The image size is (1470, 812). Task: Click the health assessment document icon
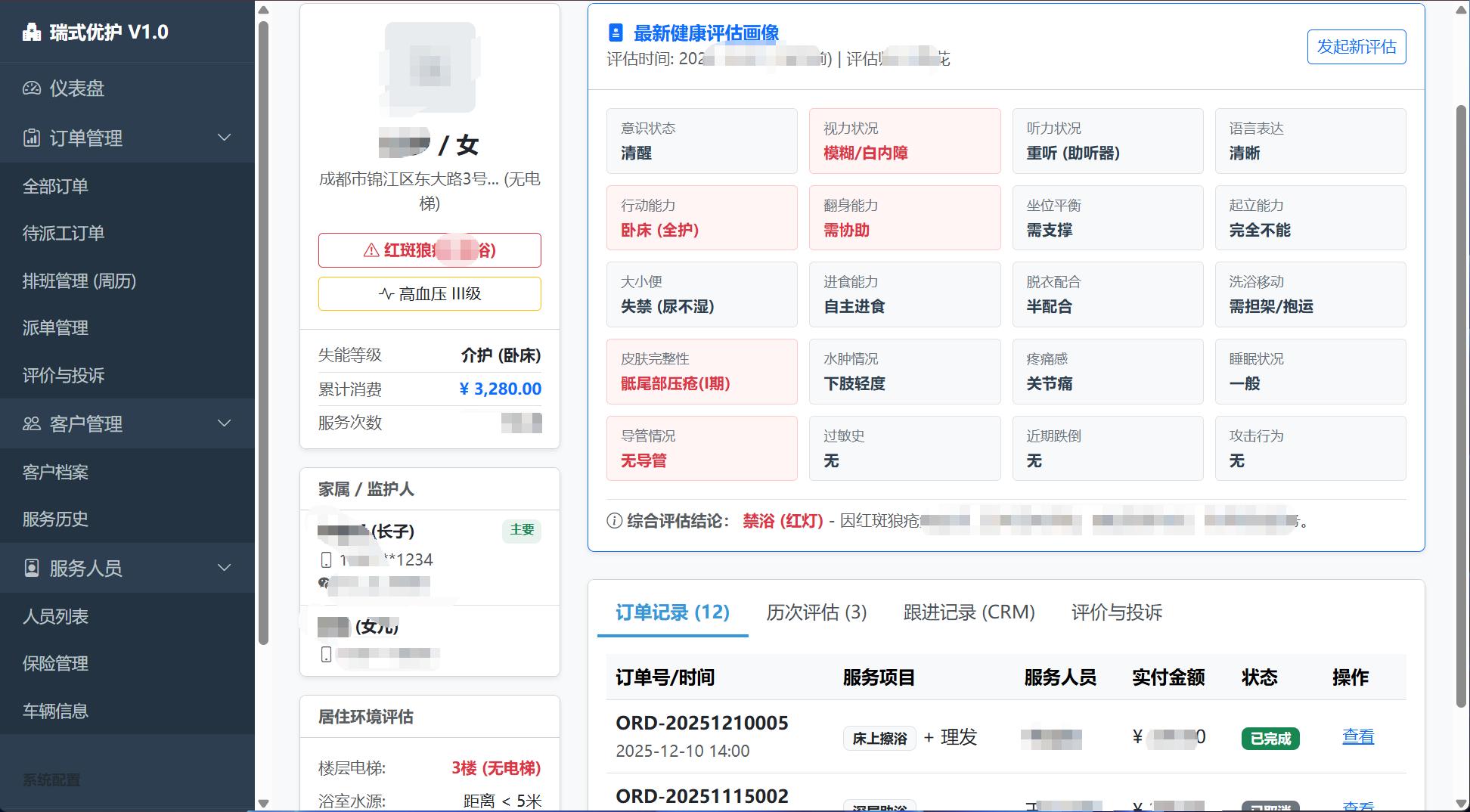coord(616,33)
